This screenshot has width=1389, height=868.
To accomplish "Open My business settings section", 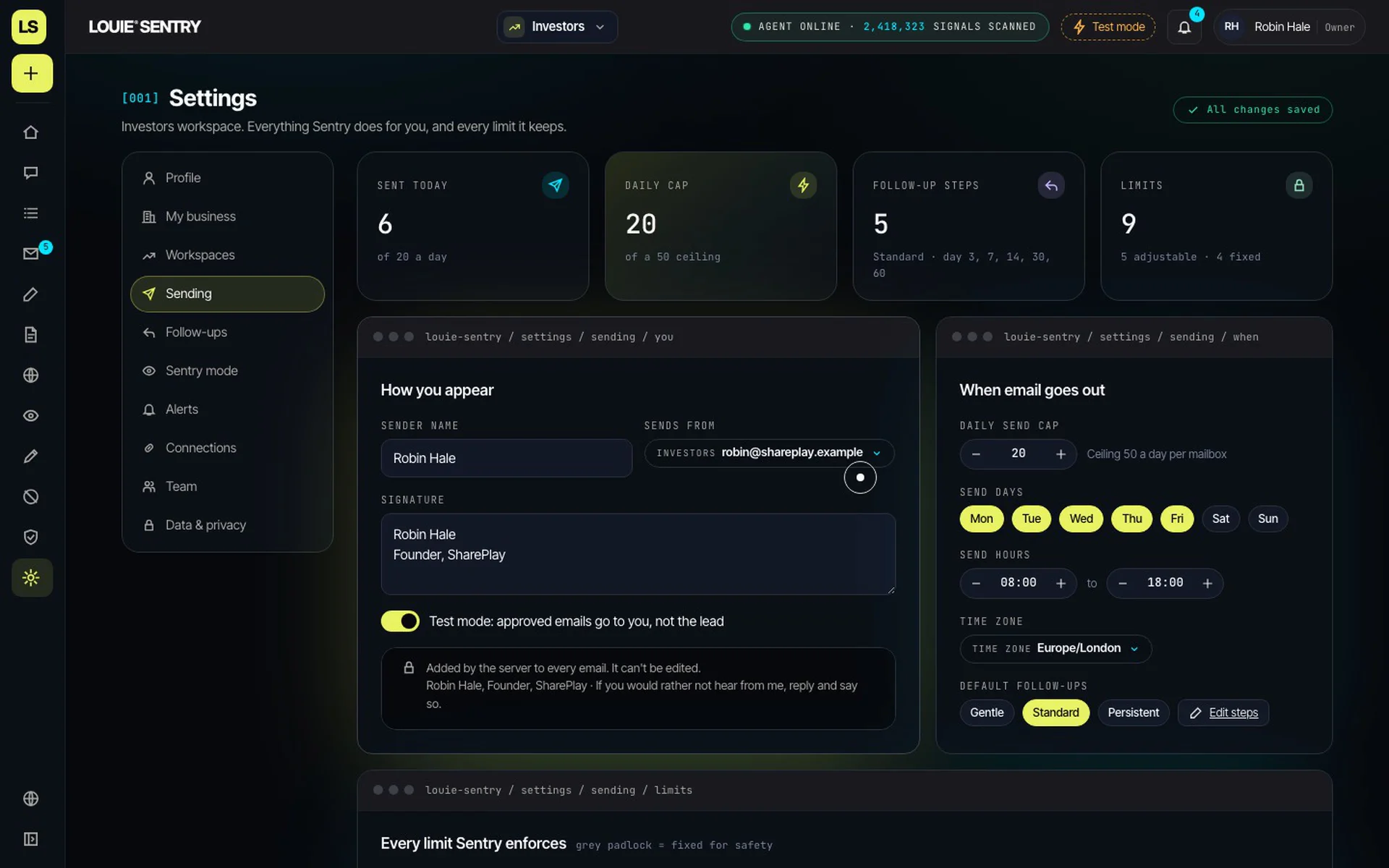I will coord(227,216).
